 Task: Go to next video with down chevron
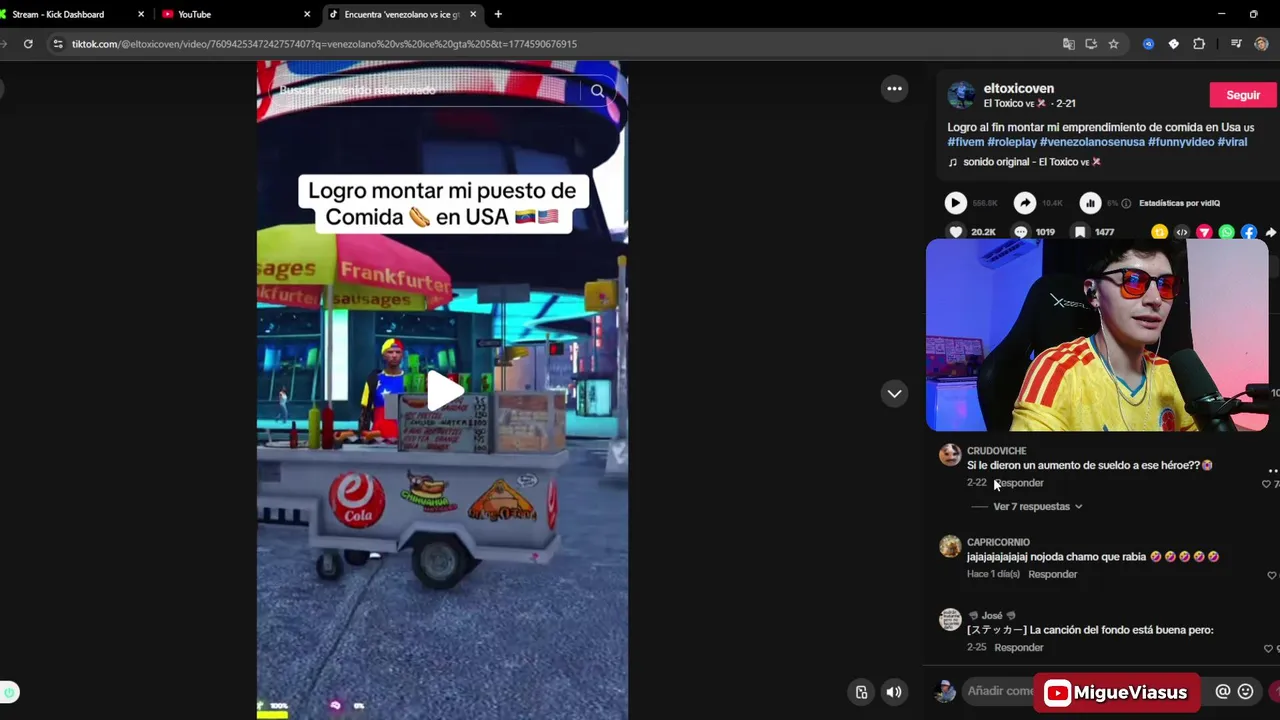pyautogui.click(x=894, y=393)
